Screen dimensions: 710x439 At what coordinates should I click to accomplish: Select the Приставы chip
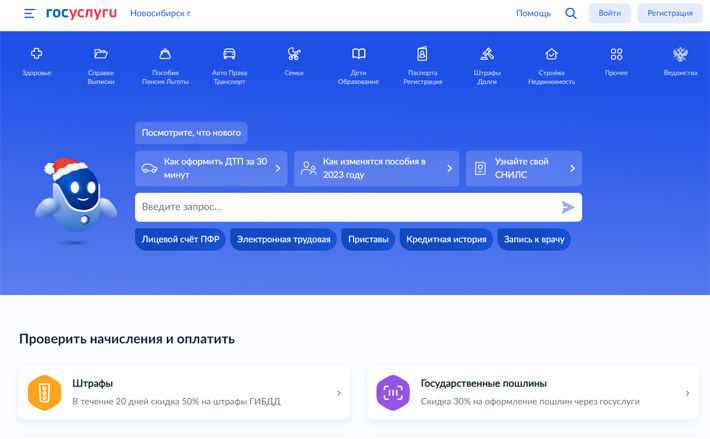[368, 239]
